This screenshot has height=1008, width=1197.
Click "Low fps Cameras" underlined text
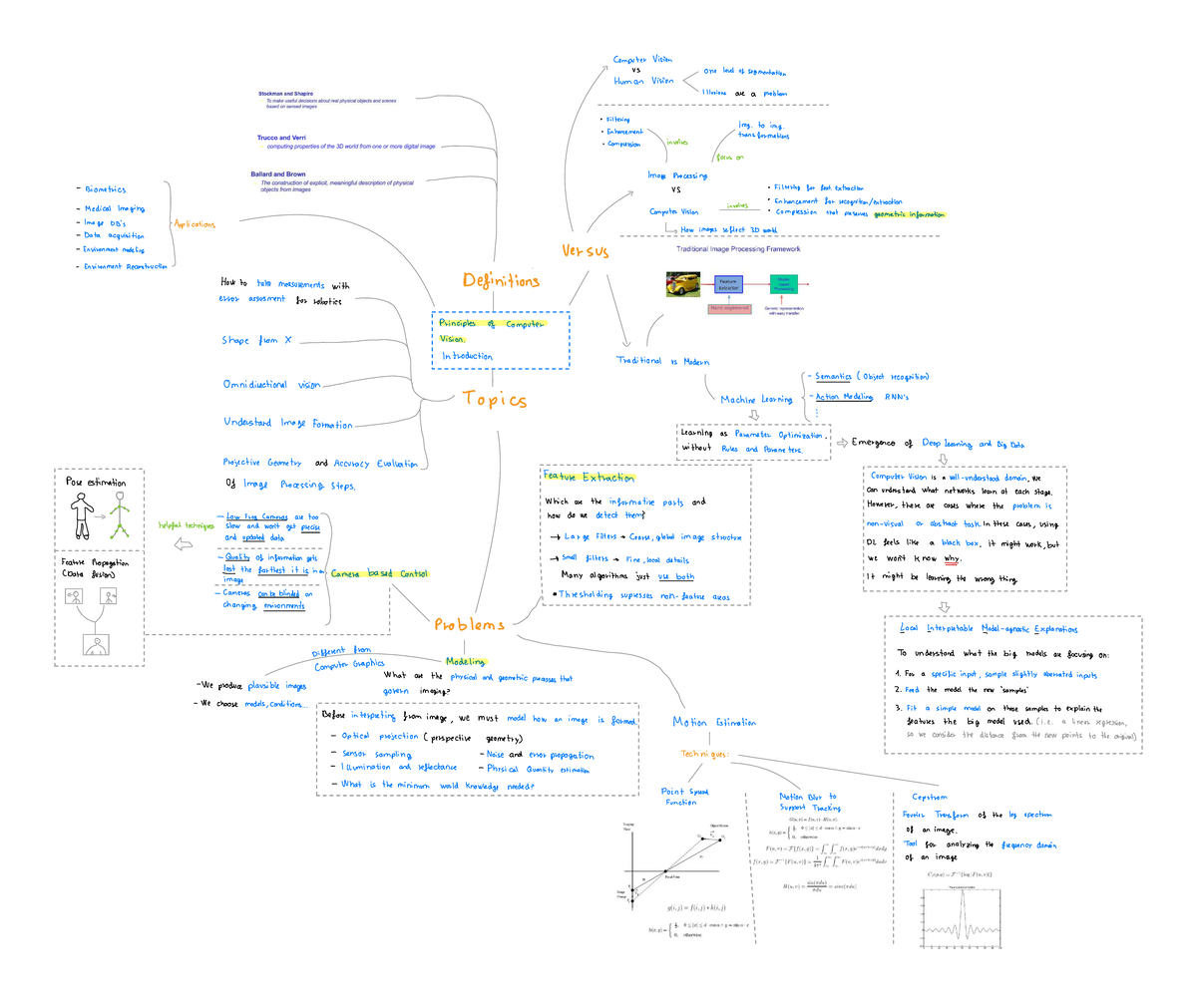(x=257, y=517)
